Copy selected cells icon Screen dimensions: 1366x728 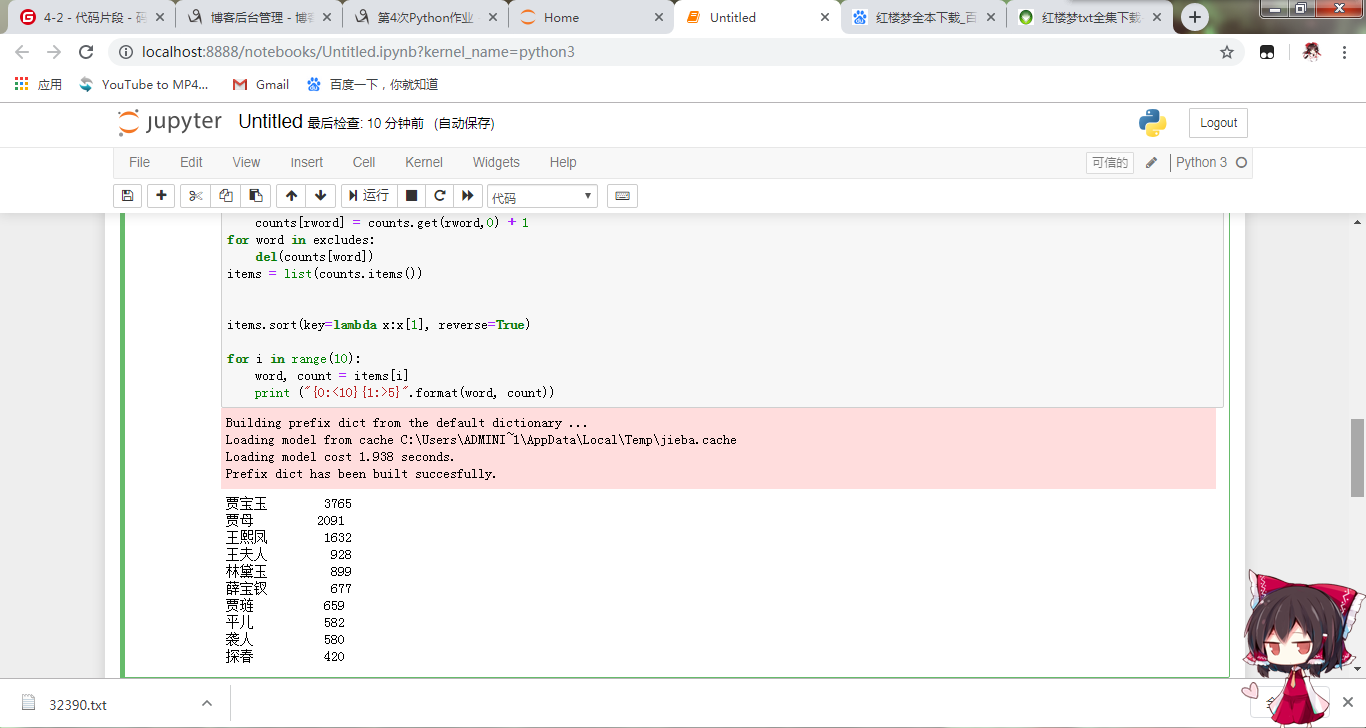226,196
